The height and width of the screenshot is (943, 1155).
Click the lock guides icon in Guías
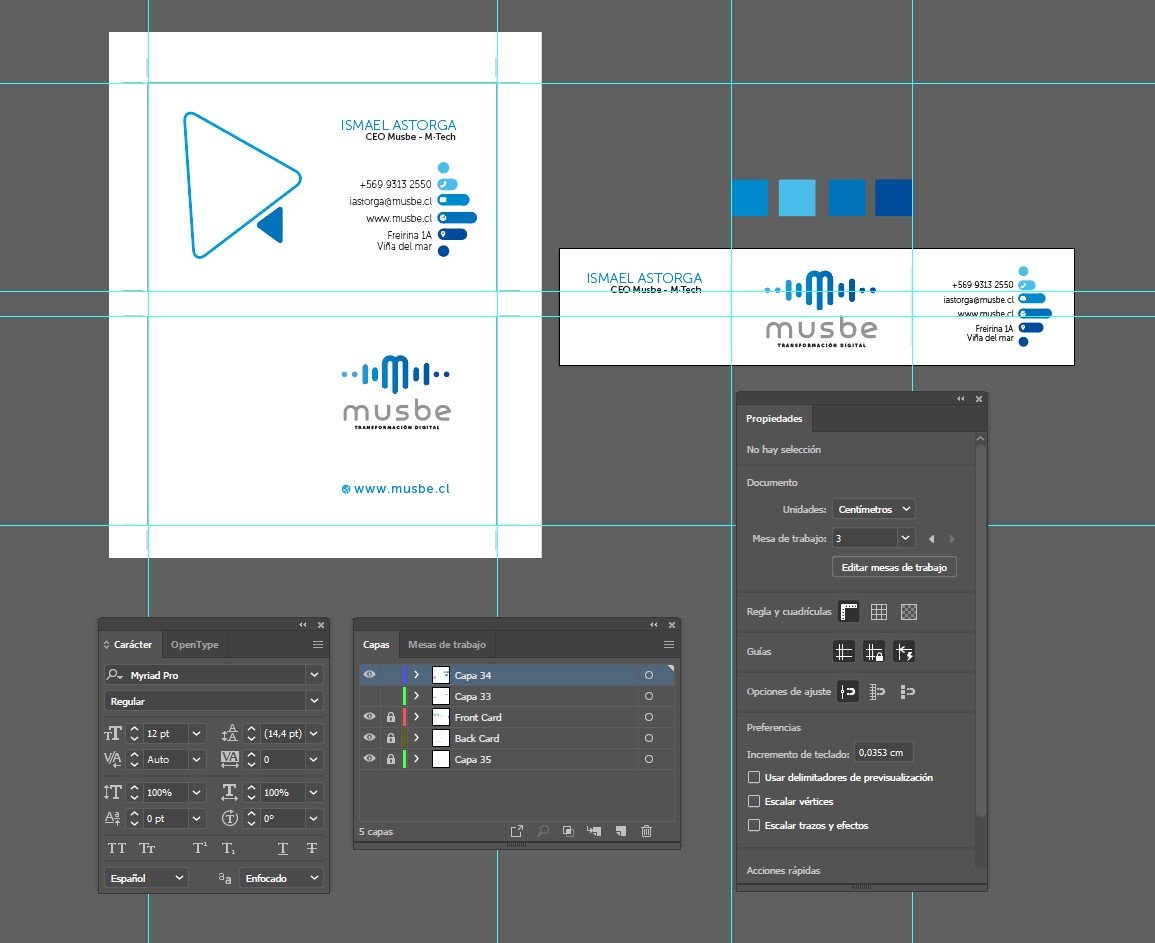click(x=874, y=652)
